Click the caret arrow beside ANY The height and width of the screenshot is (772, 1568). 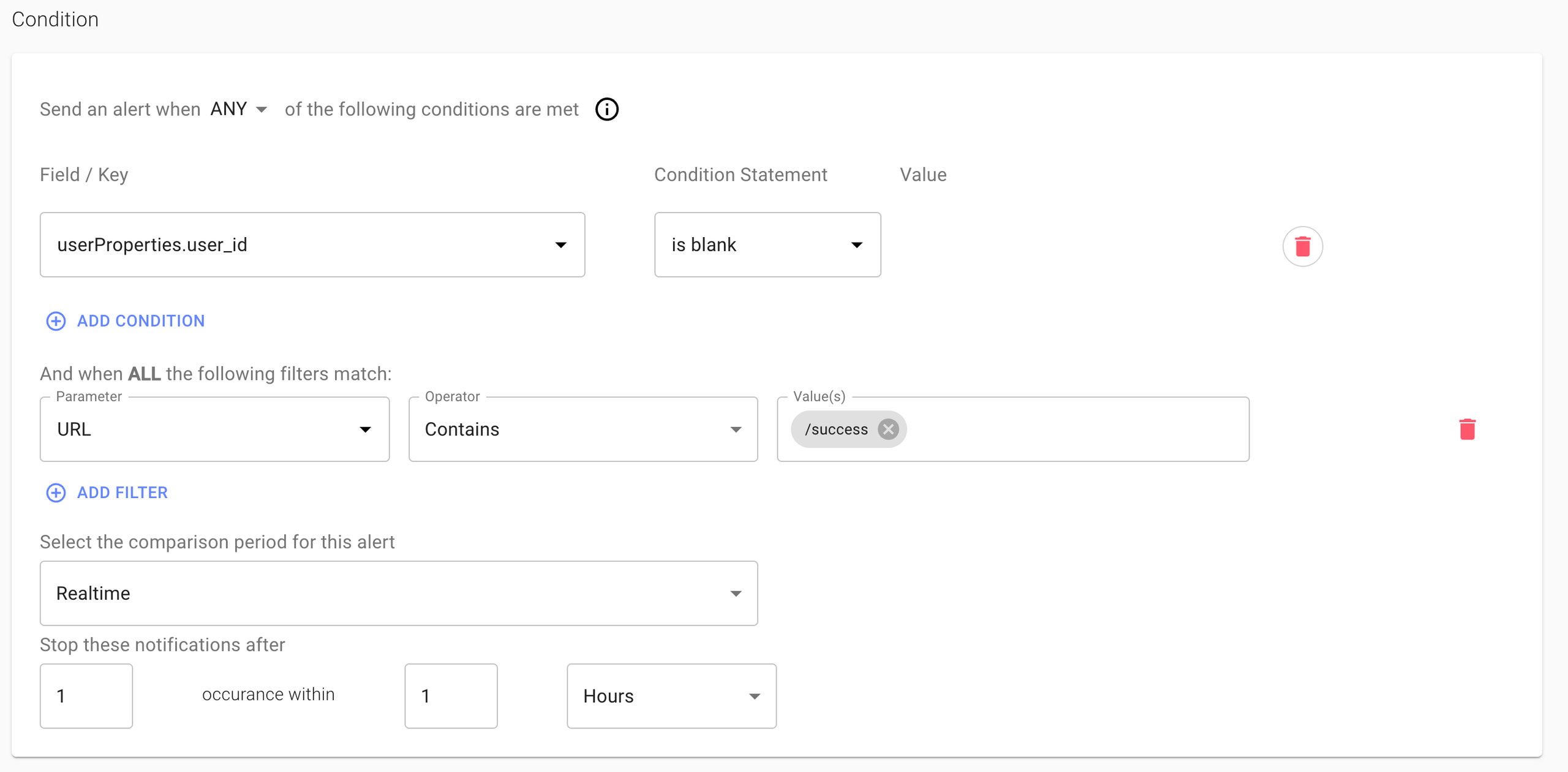tap(262, 109)
